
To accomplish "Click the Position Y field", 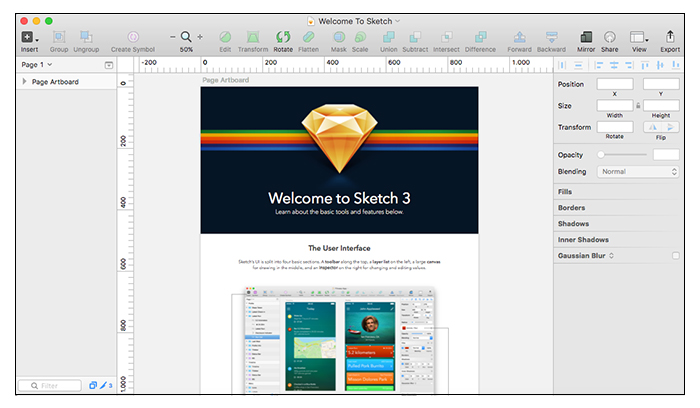I will (661, 84).
